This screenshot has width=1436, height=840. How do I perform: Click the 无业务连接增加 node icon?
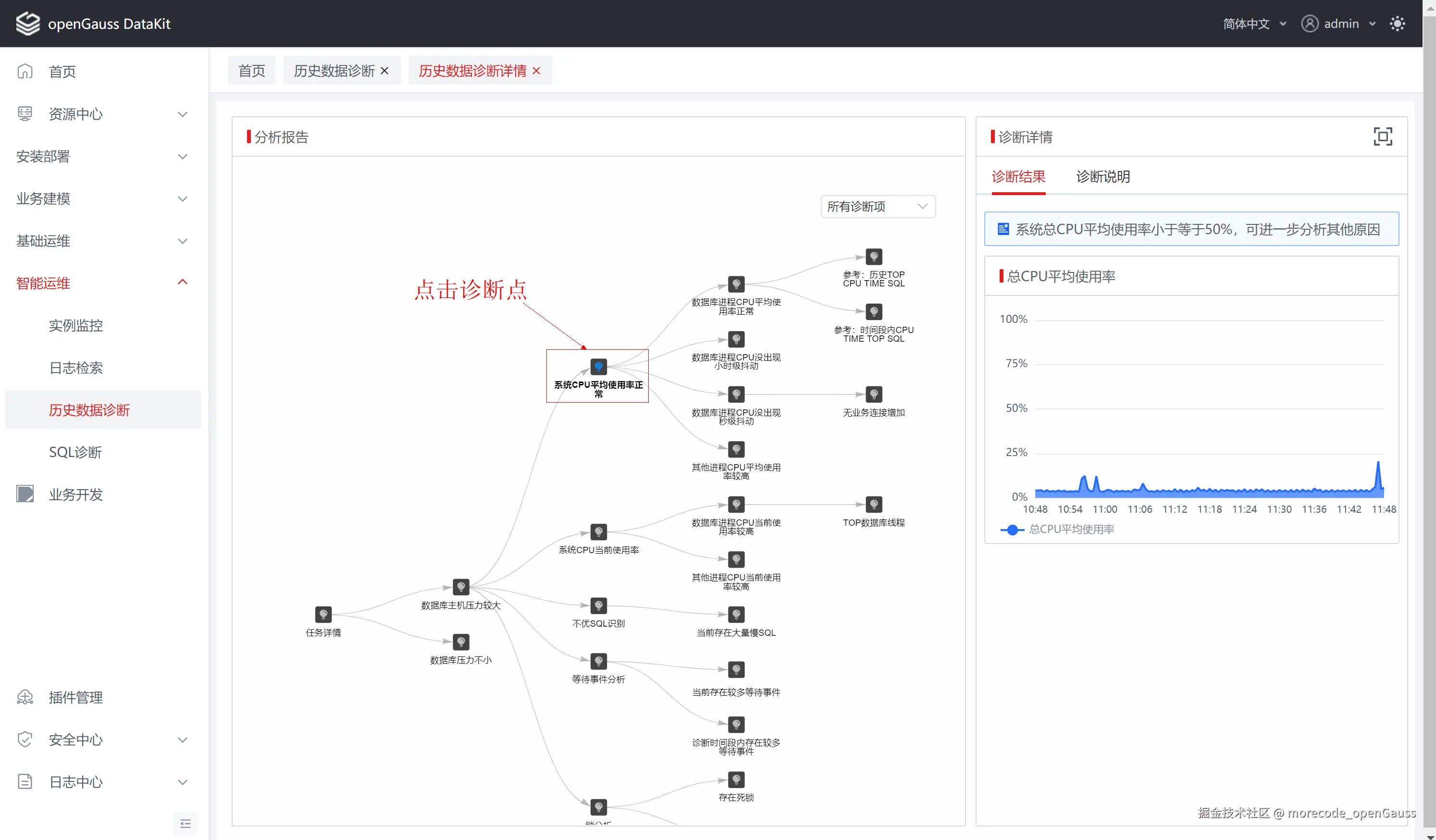pyautogui.click(x=874, y=395)
